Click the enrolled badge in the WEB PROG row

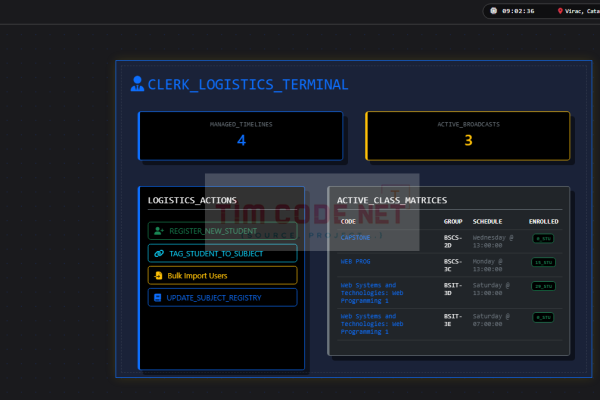point(543,262)
